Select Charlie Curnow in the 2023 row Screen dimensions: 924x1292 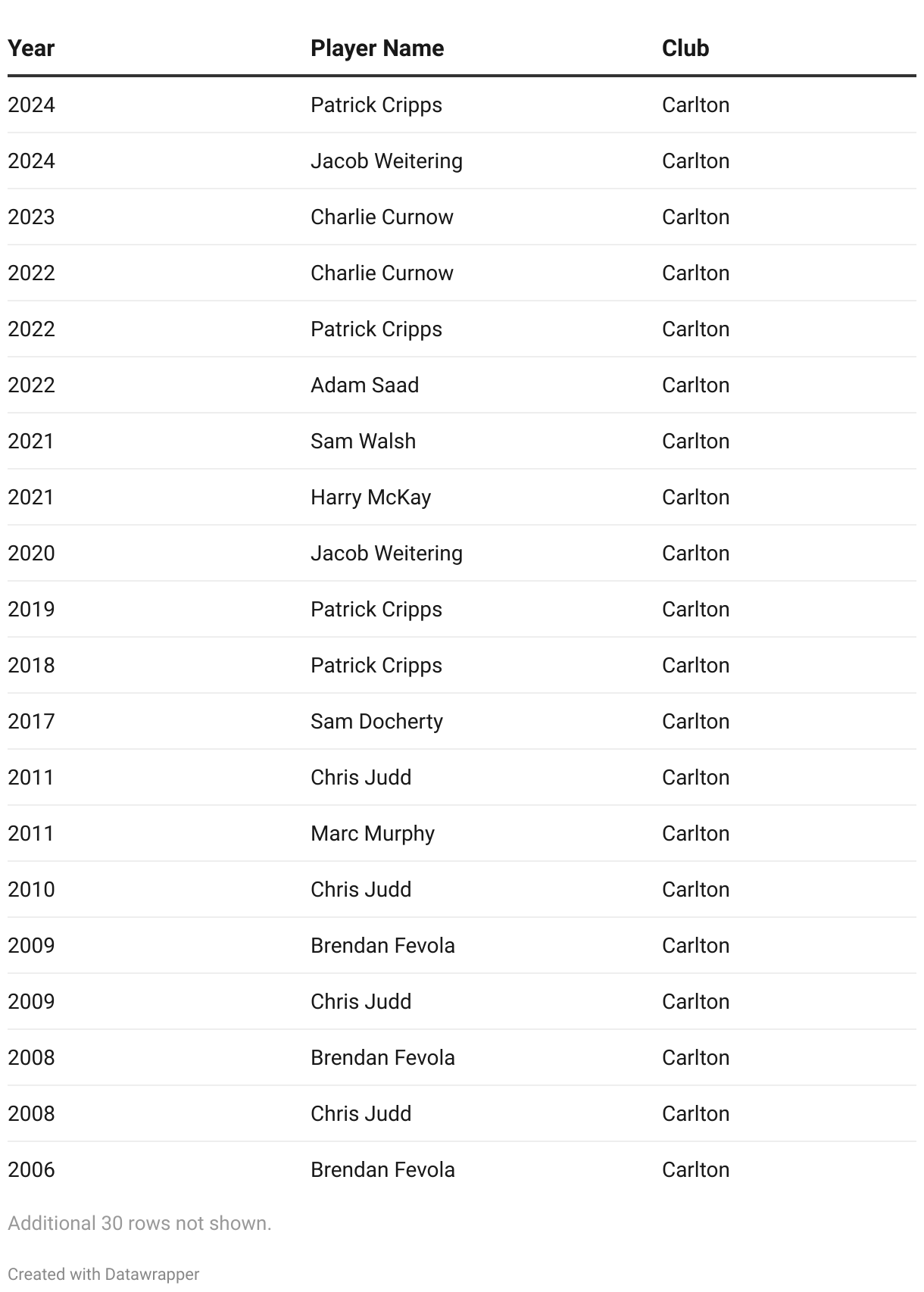point(382,217)
